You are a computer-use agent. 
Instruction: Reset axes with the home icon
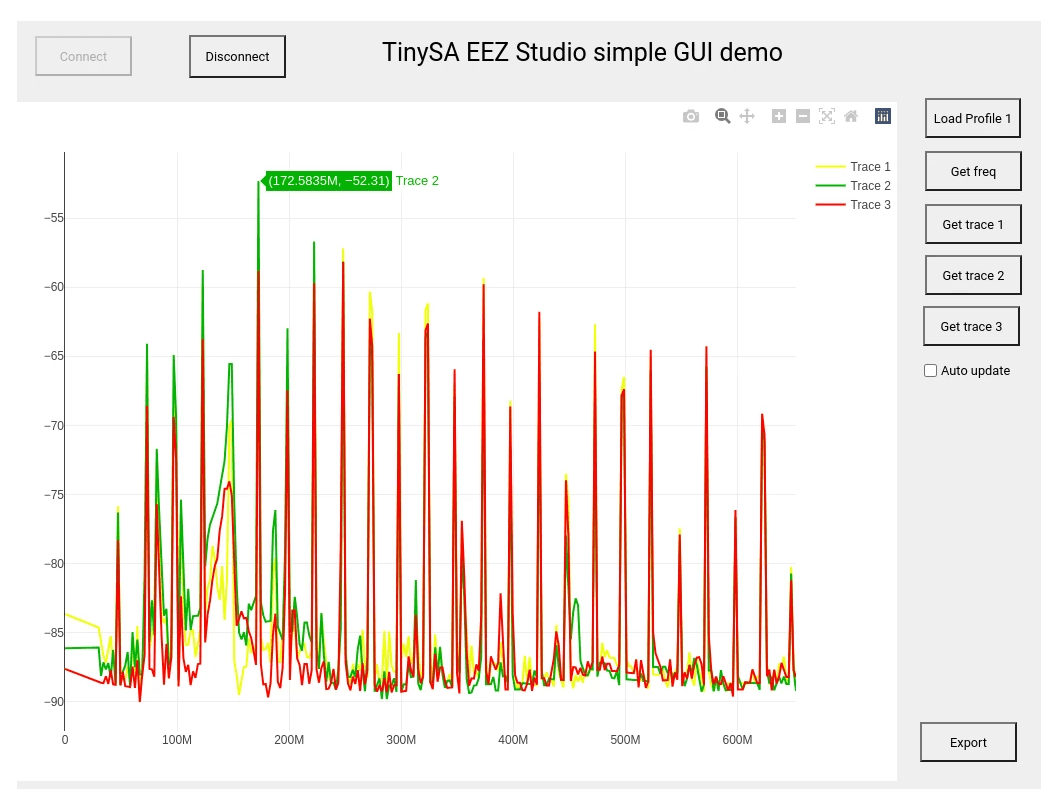(851, 116)
